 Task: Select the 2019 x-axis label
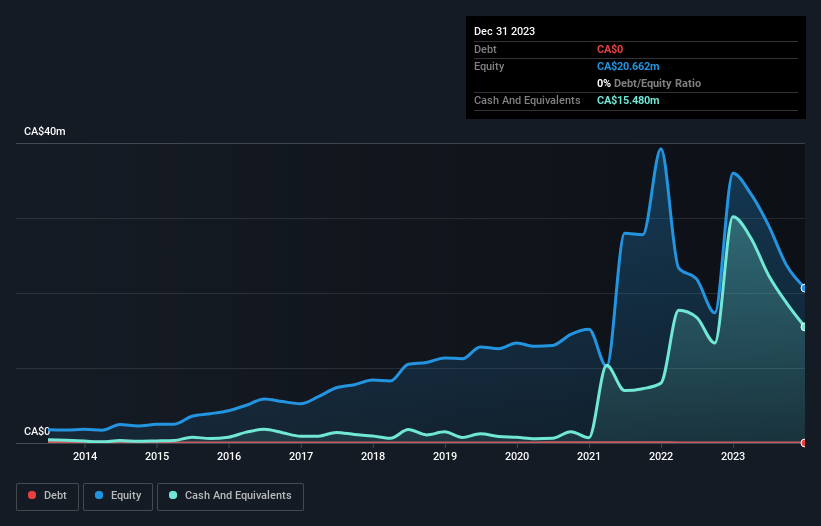point(445,456)
